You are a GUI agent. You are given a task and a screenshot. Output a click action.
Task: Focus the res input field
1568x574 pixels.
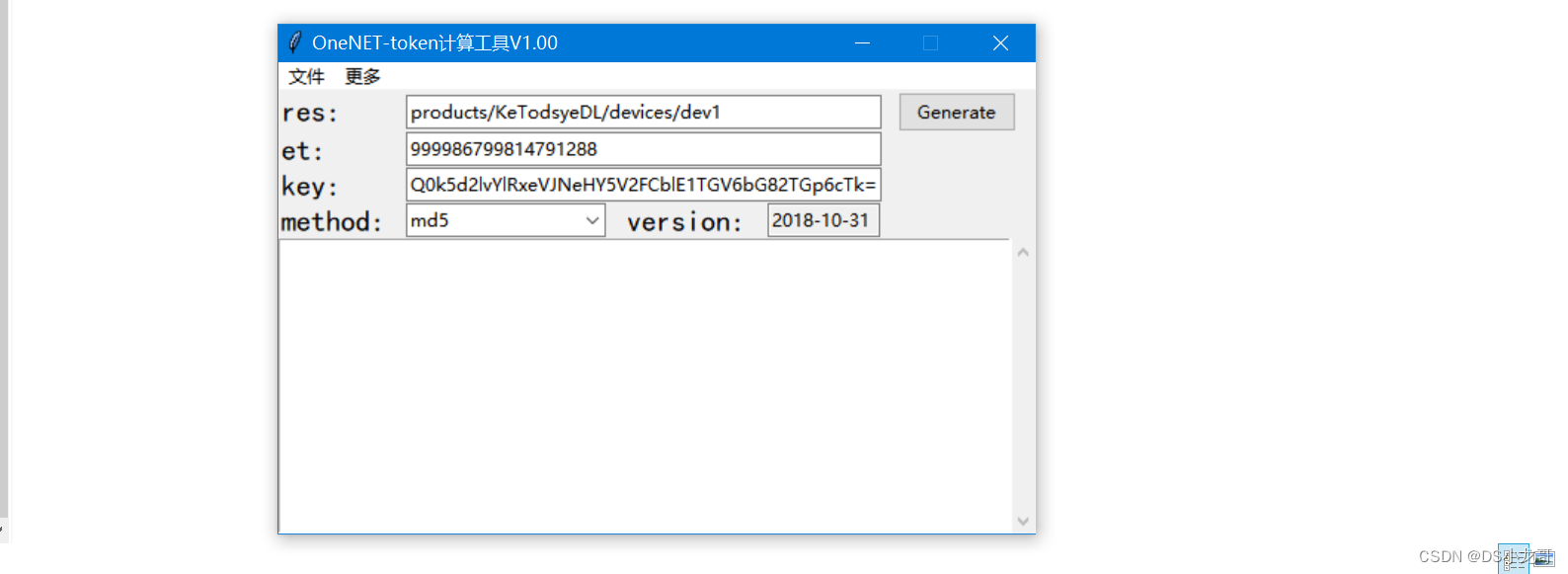[x=643, y=112]
